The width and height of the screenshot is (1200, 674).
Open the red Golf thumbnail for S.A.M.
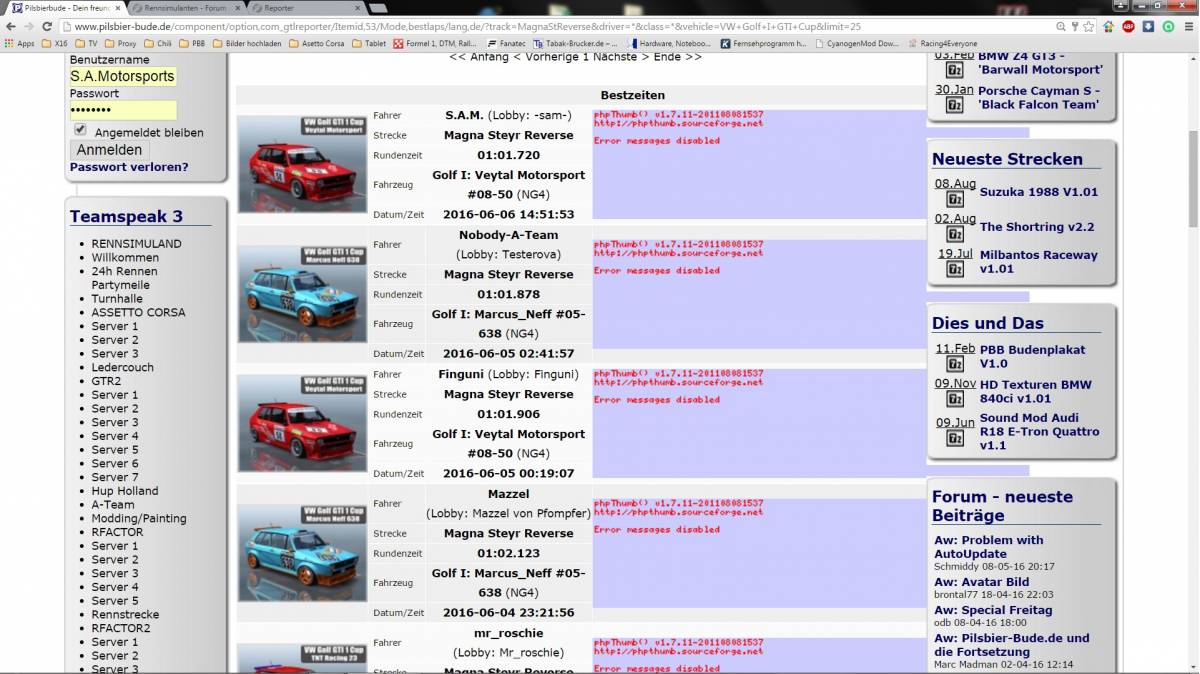click(x=302, y=164)
